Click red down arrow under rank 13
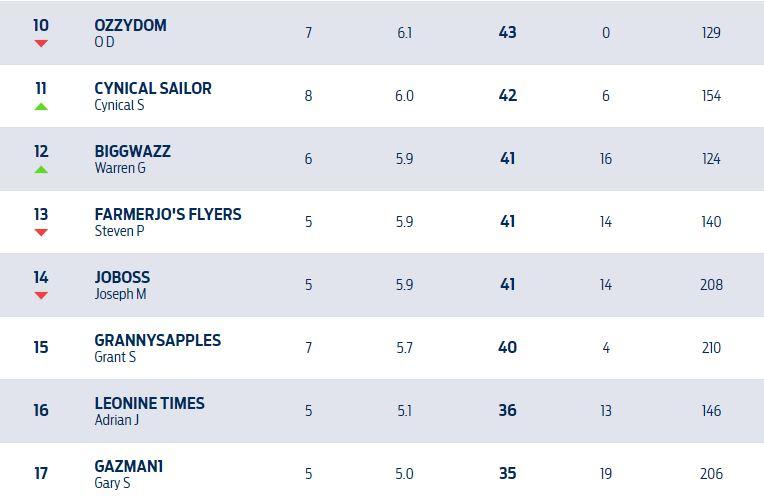This screenshot has height=504, width=764. pyautogui.click(x=41, y=233)
